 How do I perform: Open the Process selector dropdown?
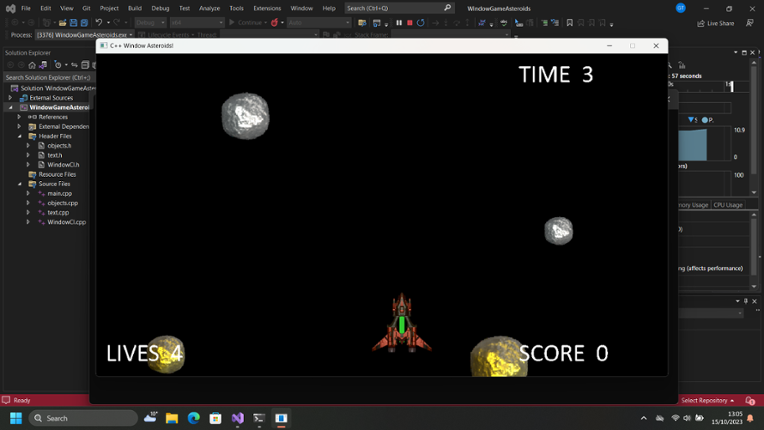(x=85, y=35)
